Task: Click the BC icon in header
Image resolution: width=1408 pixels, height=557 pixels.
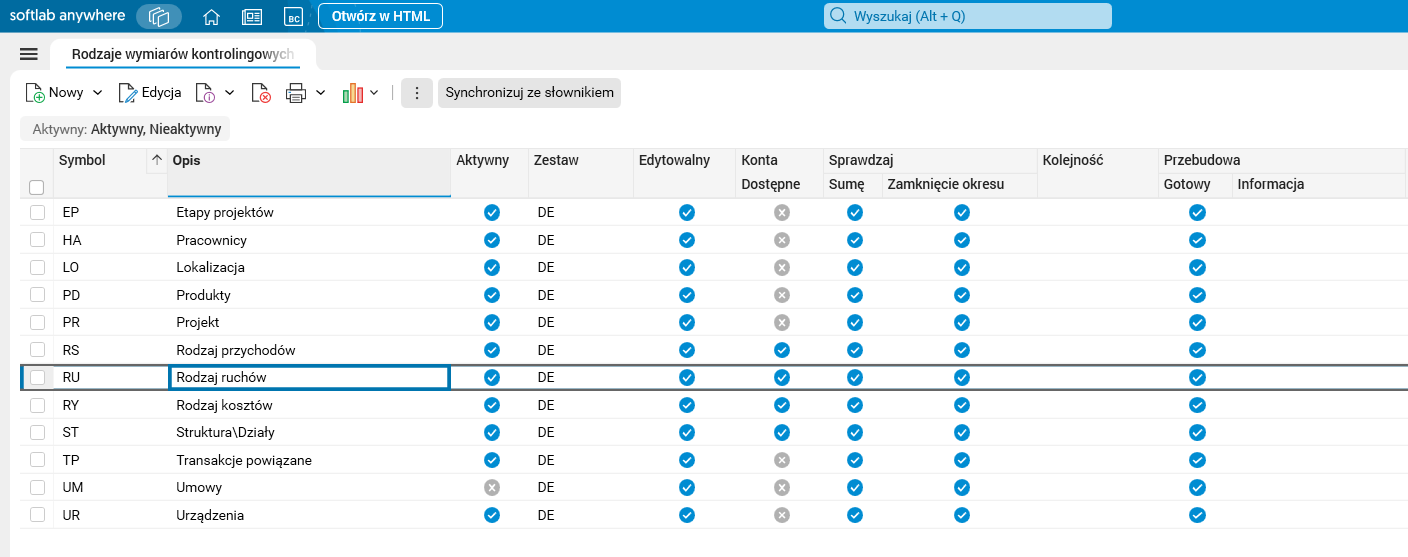Action: (x=293, y=16)
